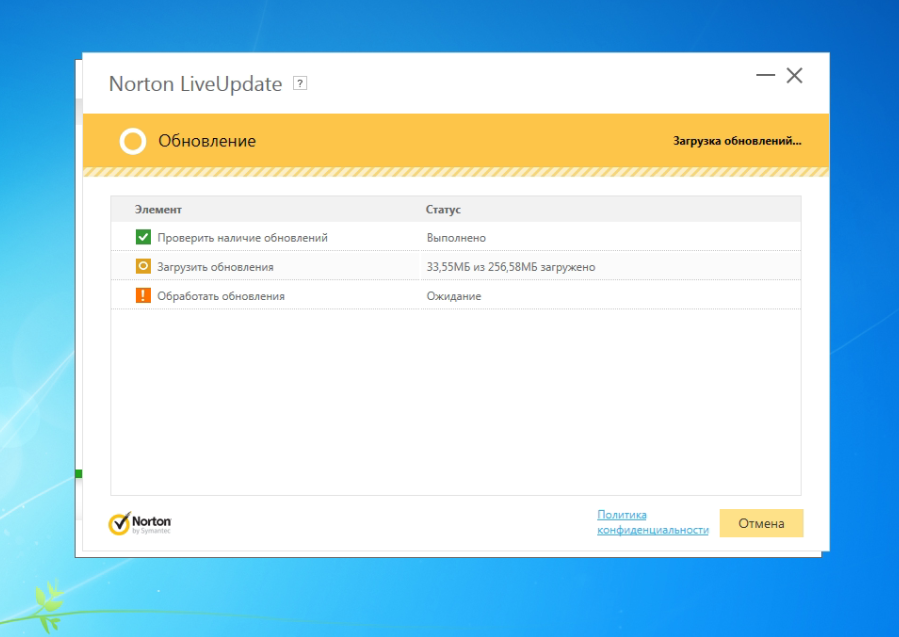Viewport: 899px width, 637px height.
Task: Minimize the Norton LiveUpdate window
Action: 765,76
